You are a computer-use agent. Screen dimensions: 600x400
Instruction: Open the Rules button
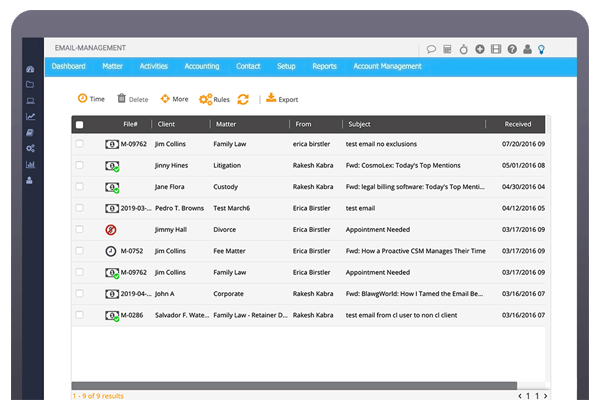[214, 100]
